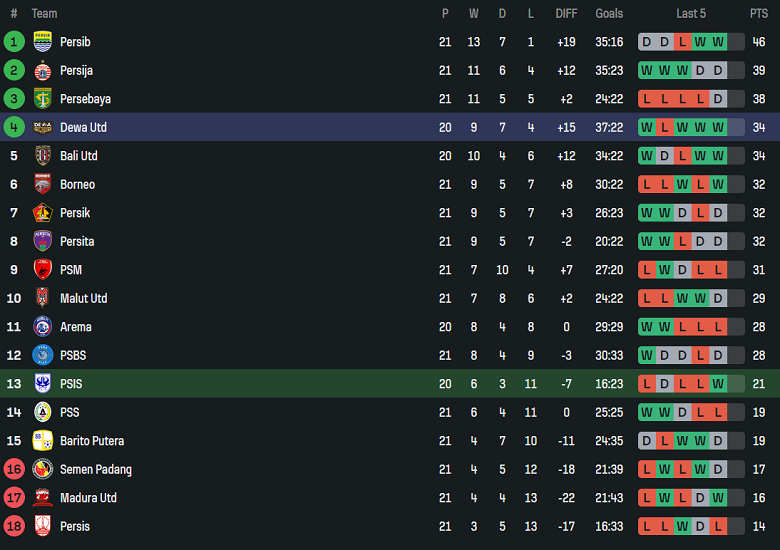
Task: Click rank 1 green position badge
Action: [x=14, y=42]
